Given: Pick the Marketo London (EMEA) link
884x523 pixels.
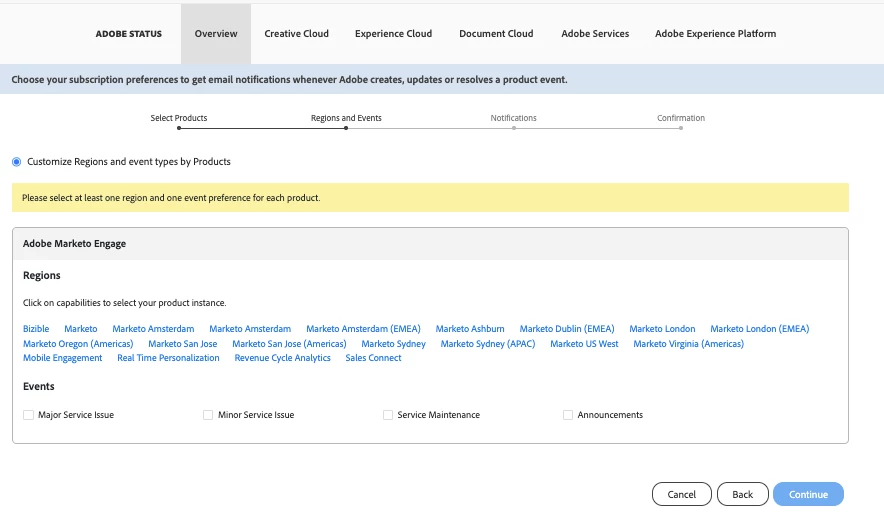Looking at the screenshot, I should [759, 329].
